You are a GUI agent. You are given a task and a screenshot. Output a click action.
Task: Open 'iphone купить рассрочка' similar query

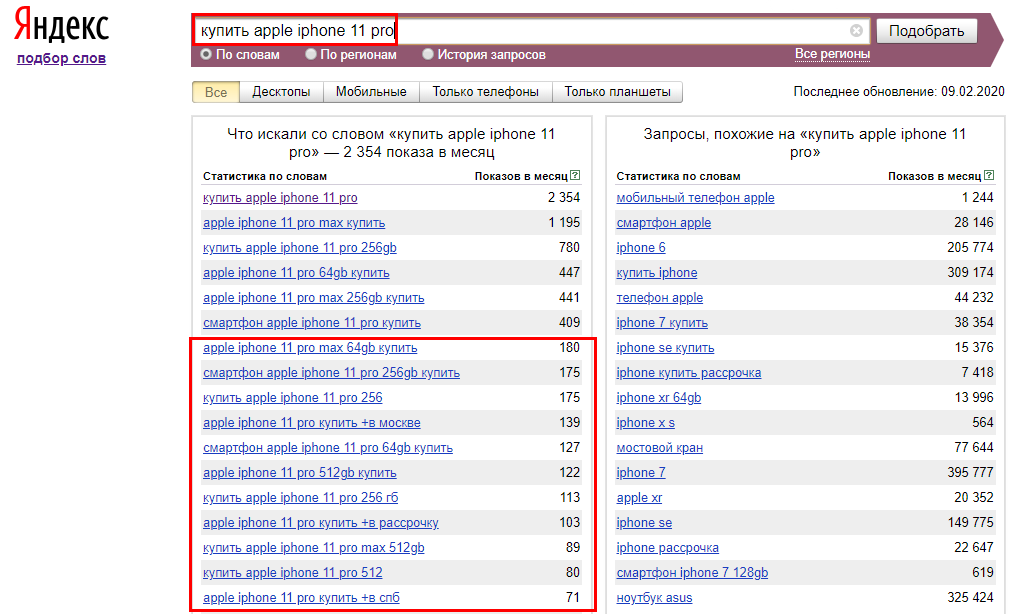tap(688, 373)
